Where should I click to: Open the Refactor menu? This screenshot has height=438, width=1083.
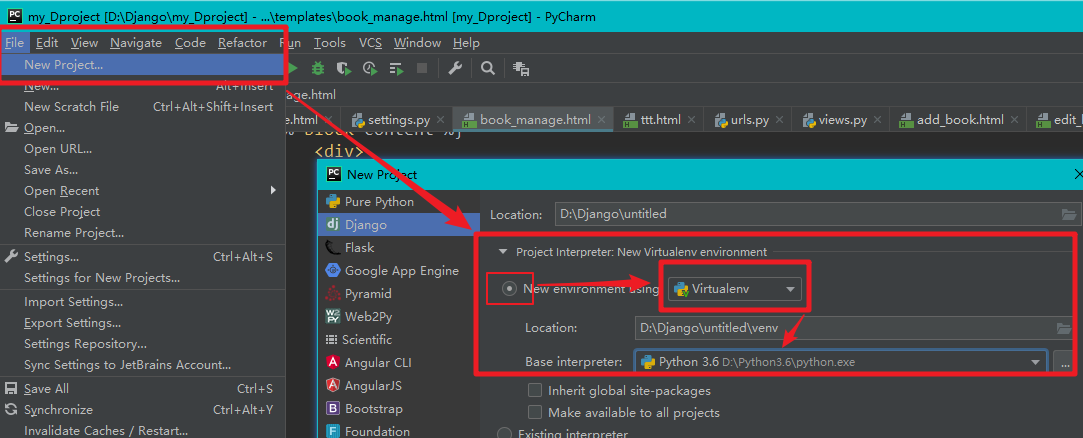(x=242, y=43)
